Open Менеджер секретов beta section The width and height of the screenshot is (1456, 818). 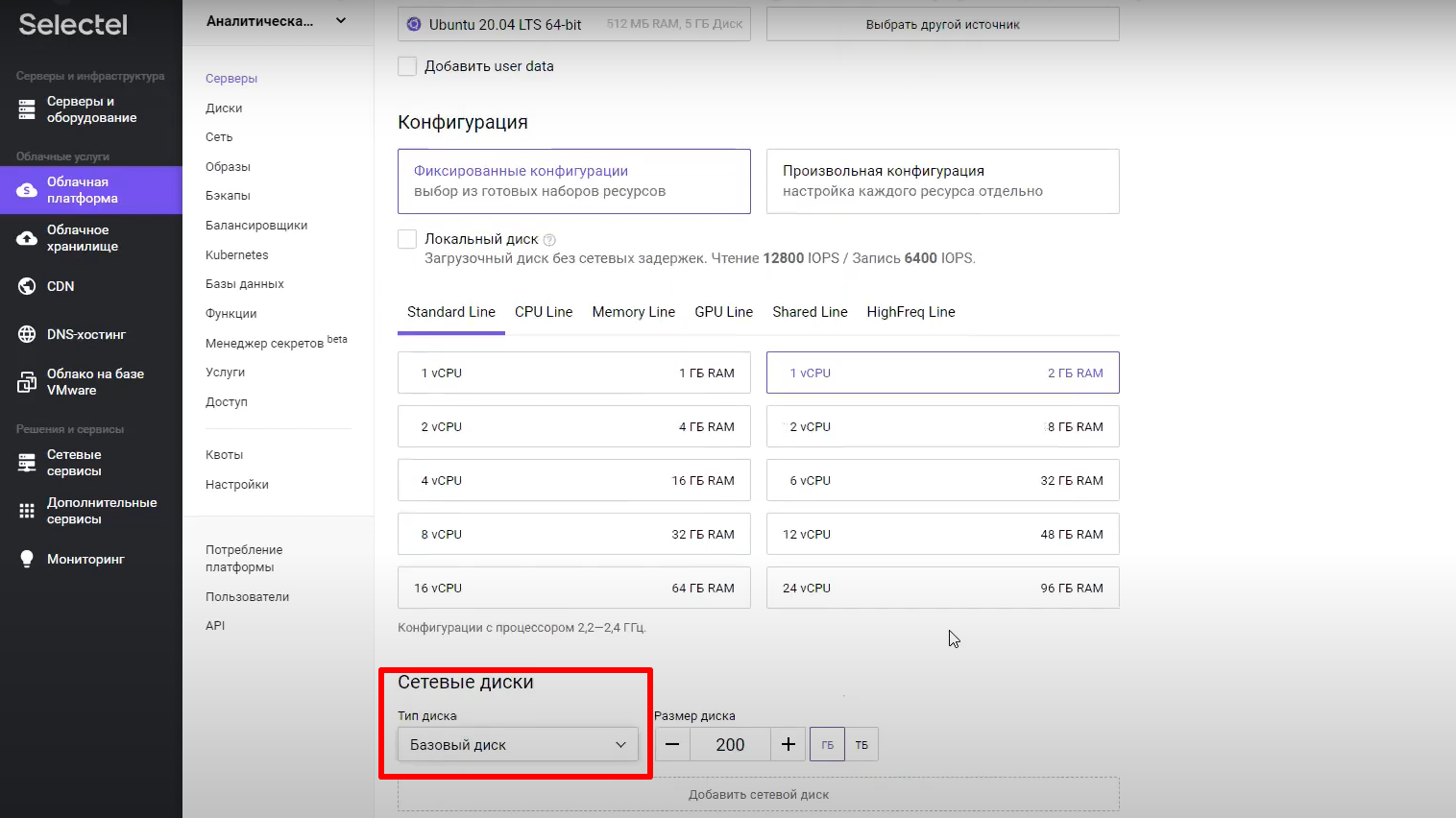coord(277,342)
